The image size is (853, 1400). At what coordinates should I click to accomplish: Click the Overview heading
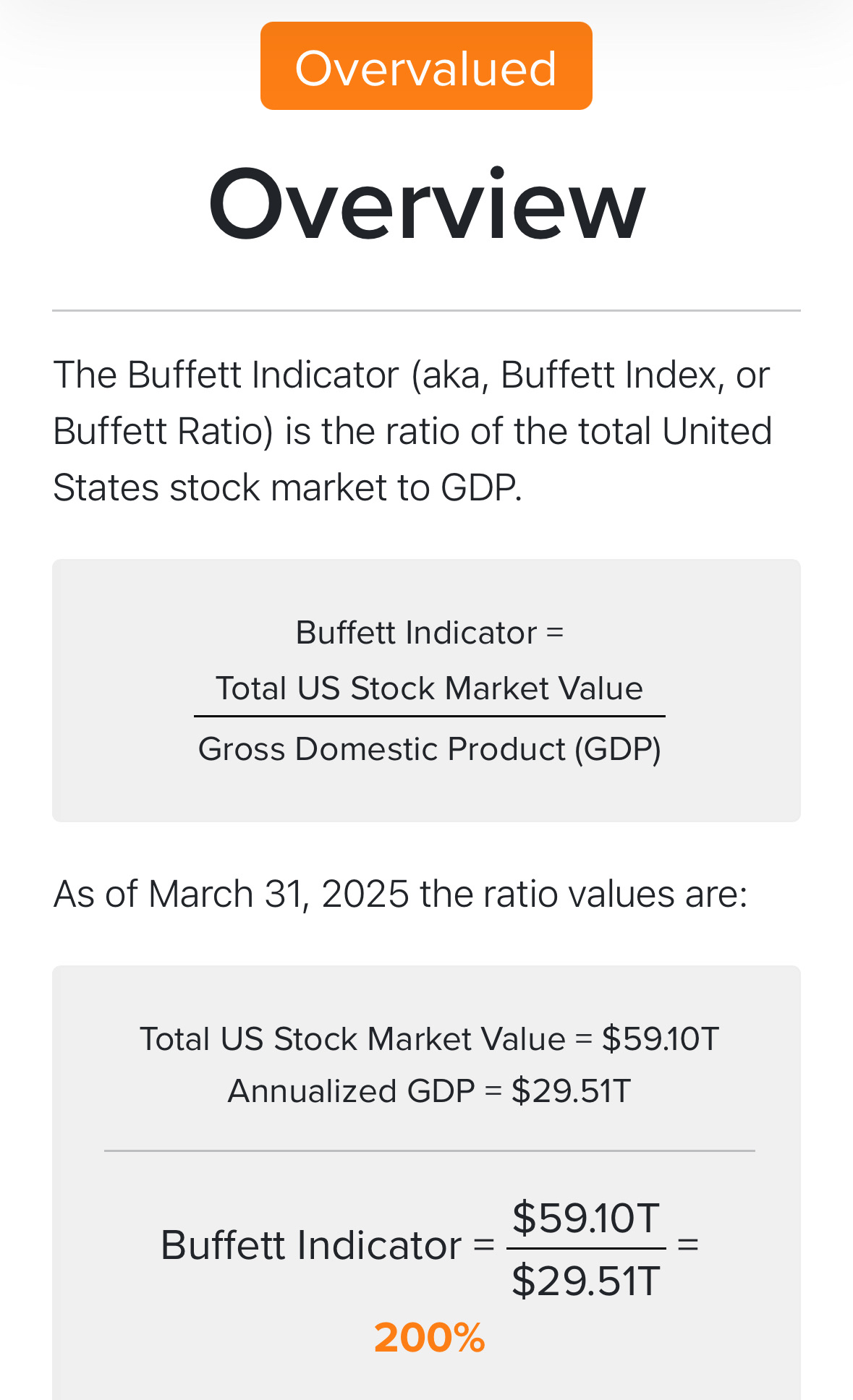click(x=427, y=205)
